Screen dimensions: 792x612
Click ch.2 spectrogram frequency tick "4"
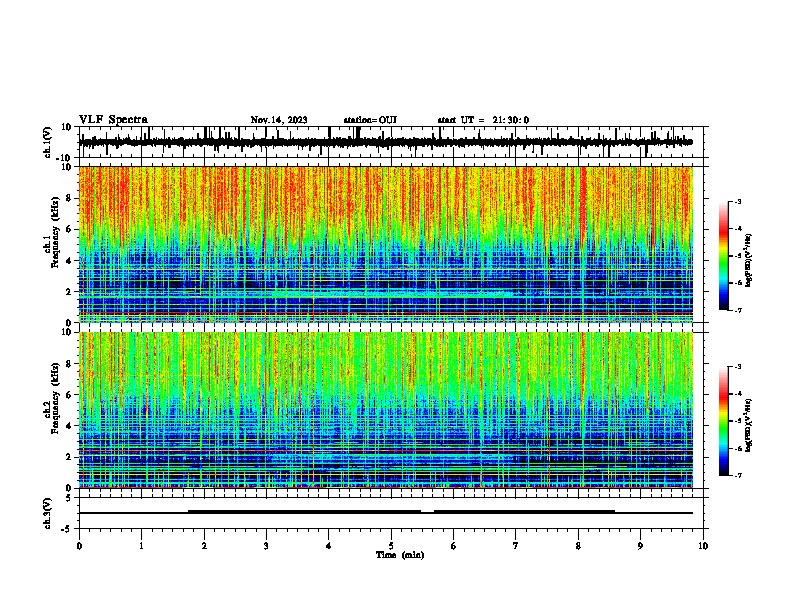click(x=71, y=426)
